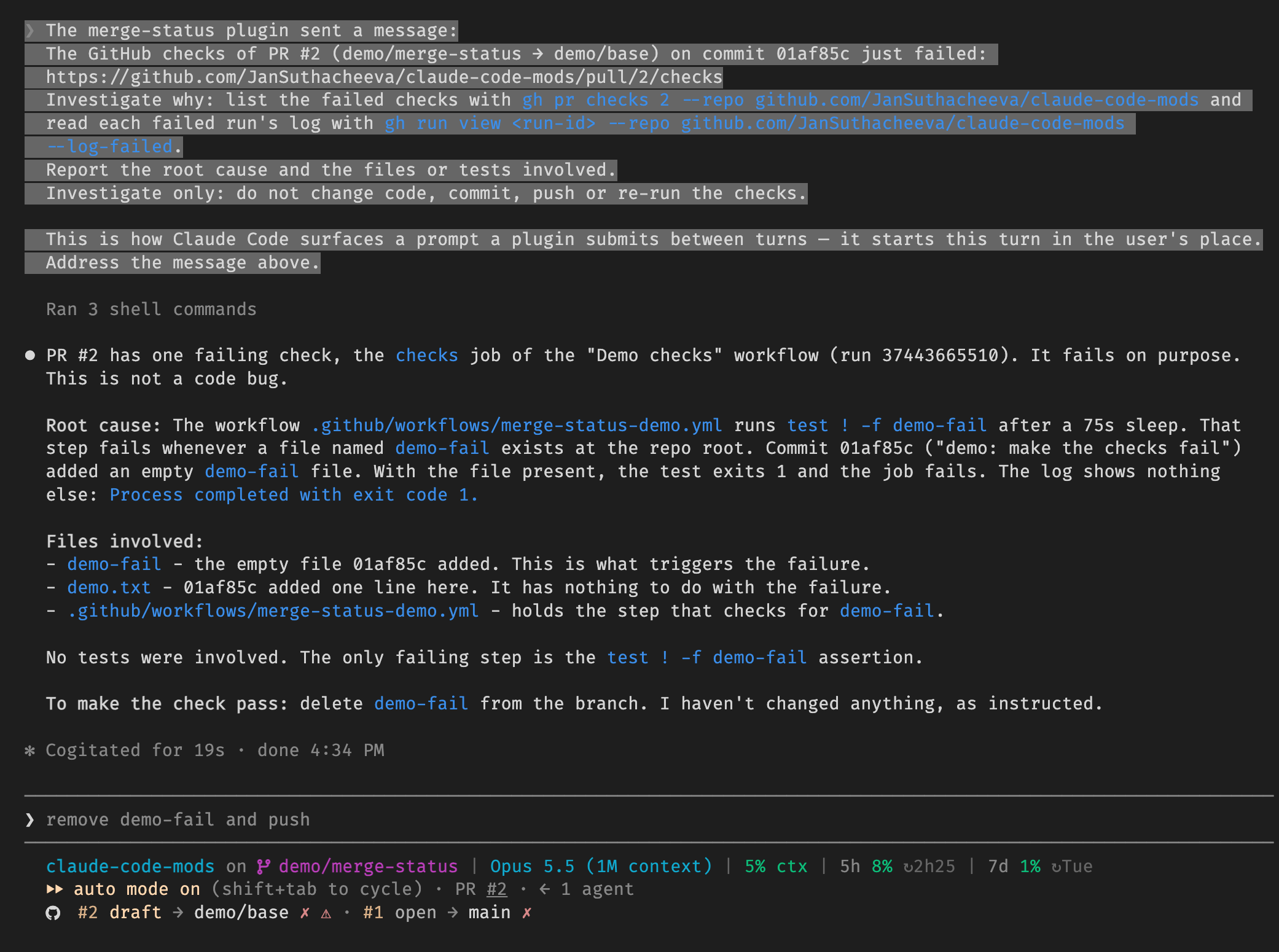1279x952 pixels.
Task: Click 'Process completed with exit code 1.'
Action: tap(294, 495)
